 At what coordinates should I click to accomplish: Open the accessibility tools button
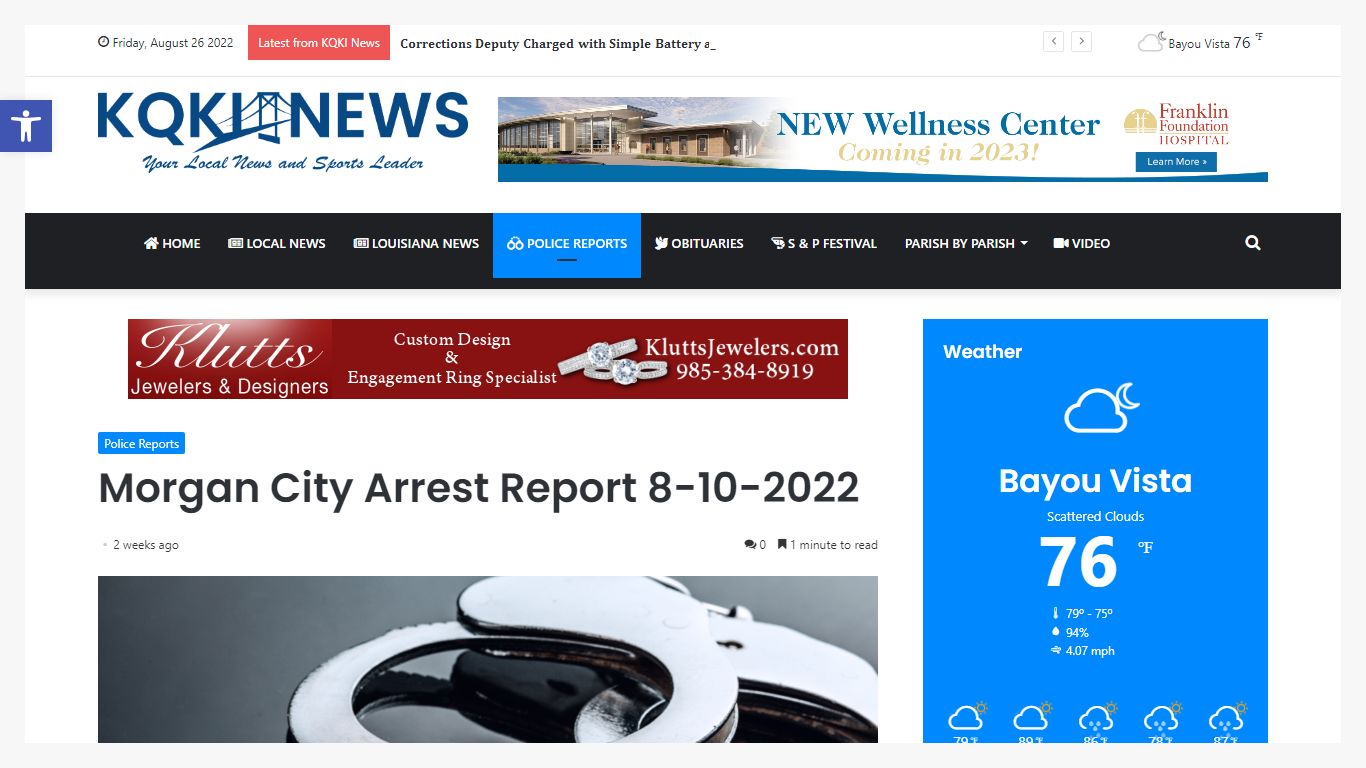26,126
